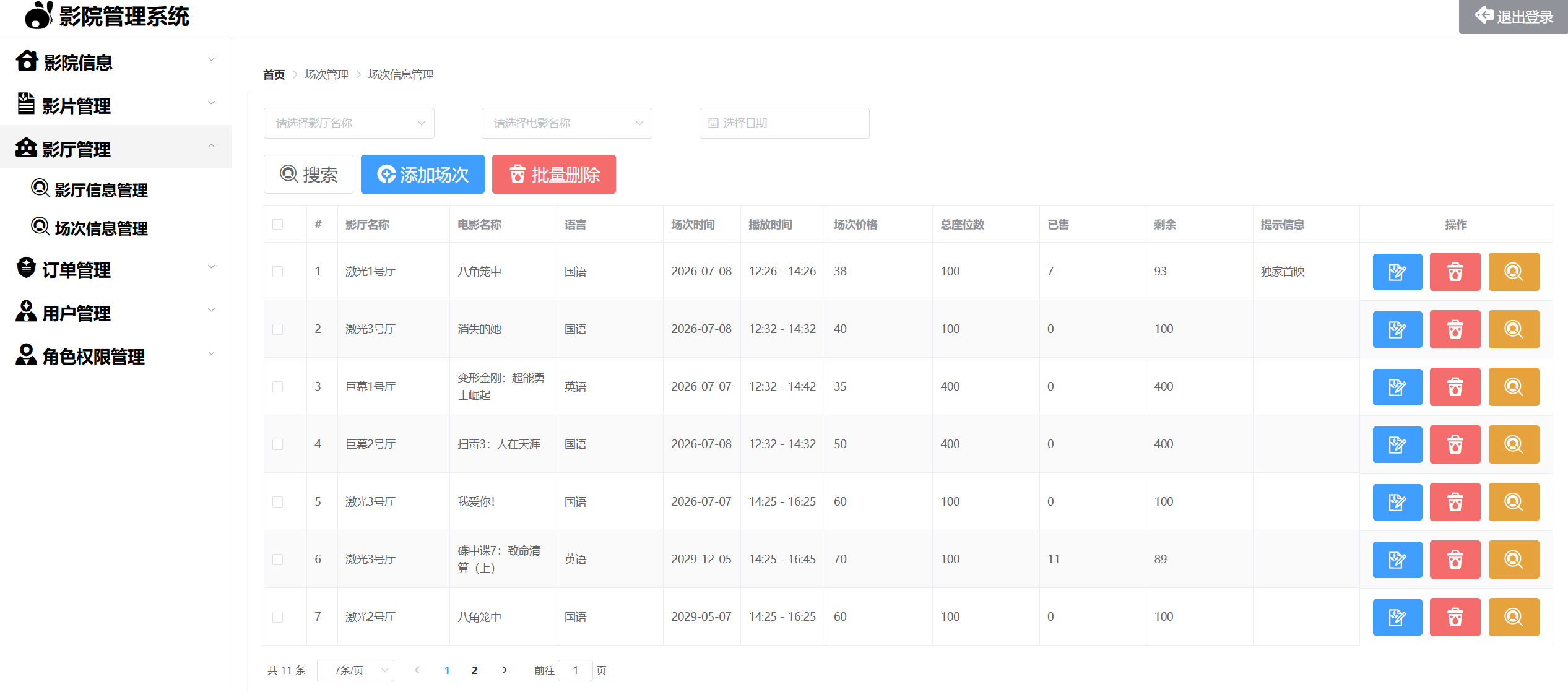Click the 批量删除 button

point(554,175)
